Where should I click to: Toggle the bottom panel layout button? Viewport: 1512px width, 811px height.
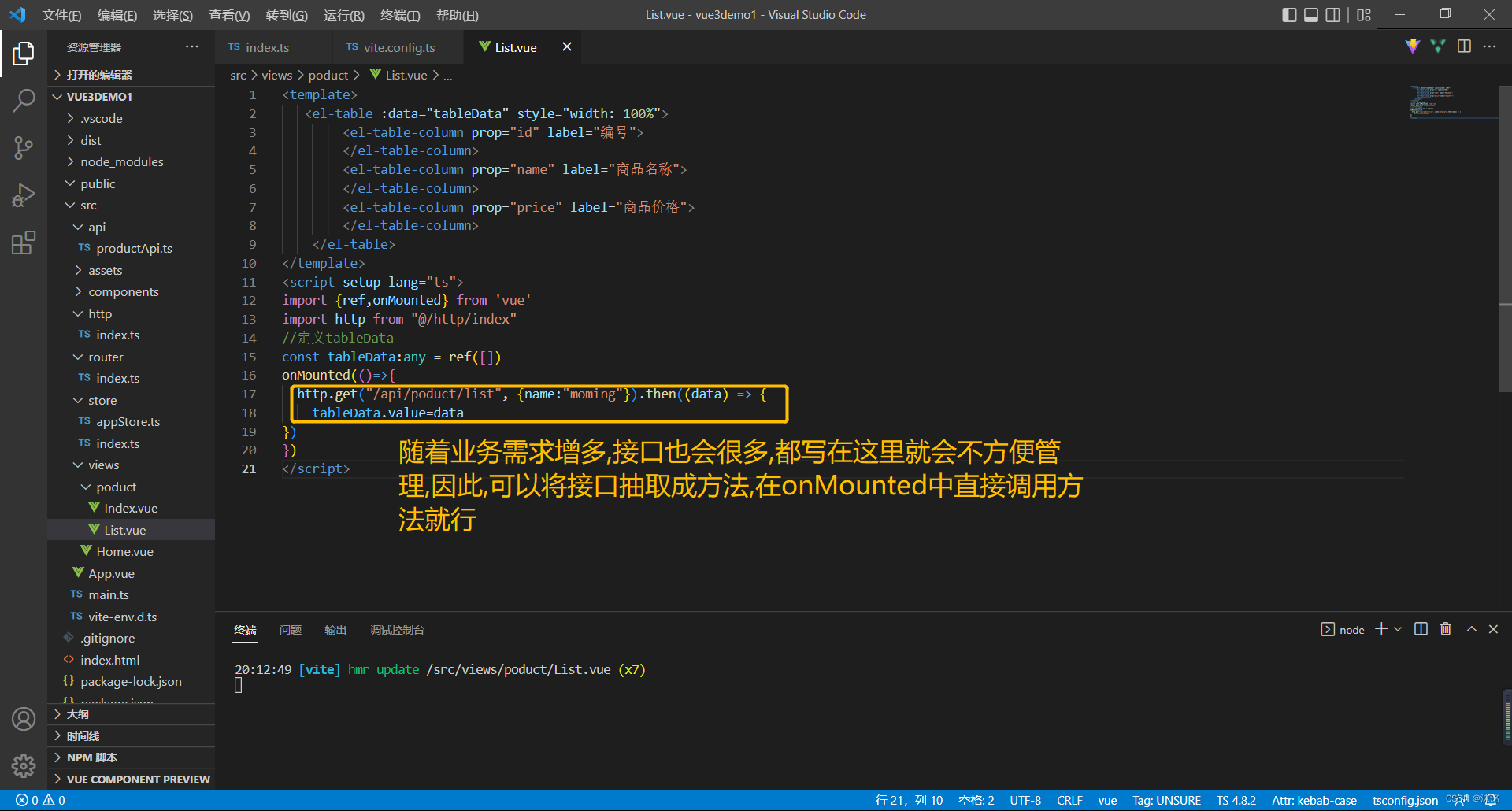coord(1311,15)
